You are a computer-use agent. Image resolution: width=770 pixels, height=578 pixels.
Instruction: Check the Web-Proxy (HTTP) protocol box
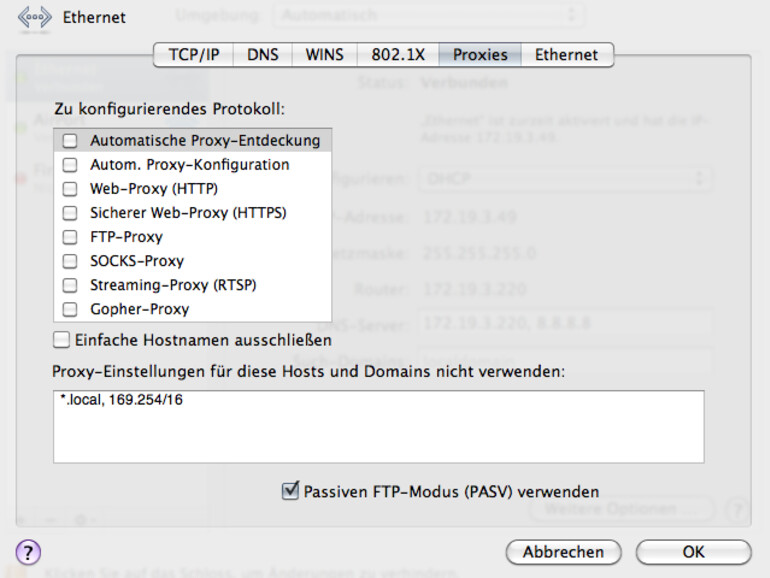(x=70, y=189)
